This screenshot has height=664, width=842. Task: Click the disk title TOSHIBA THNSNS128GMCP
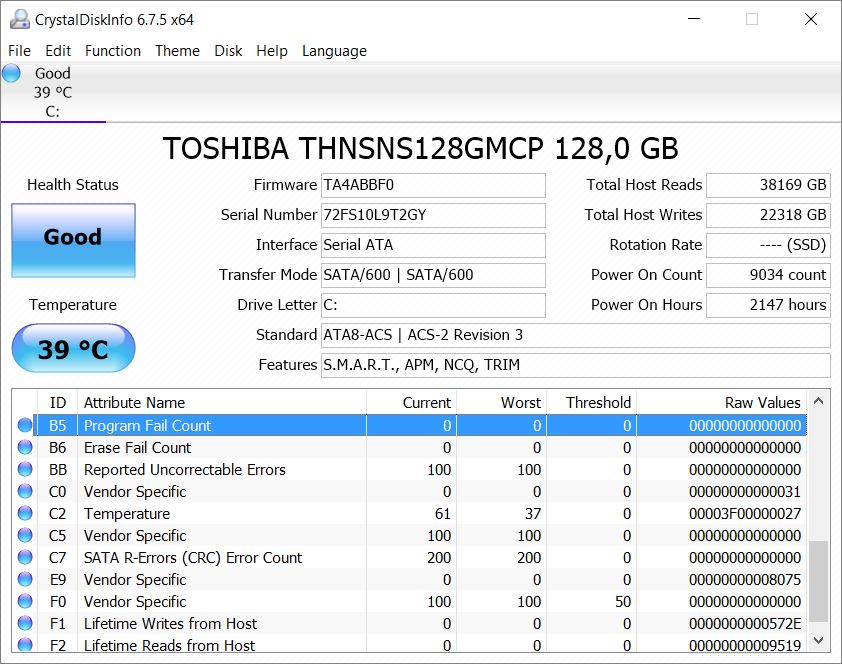pyautogui.click(x=420, y=148)
